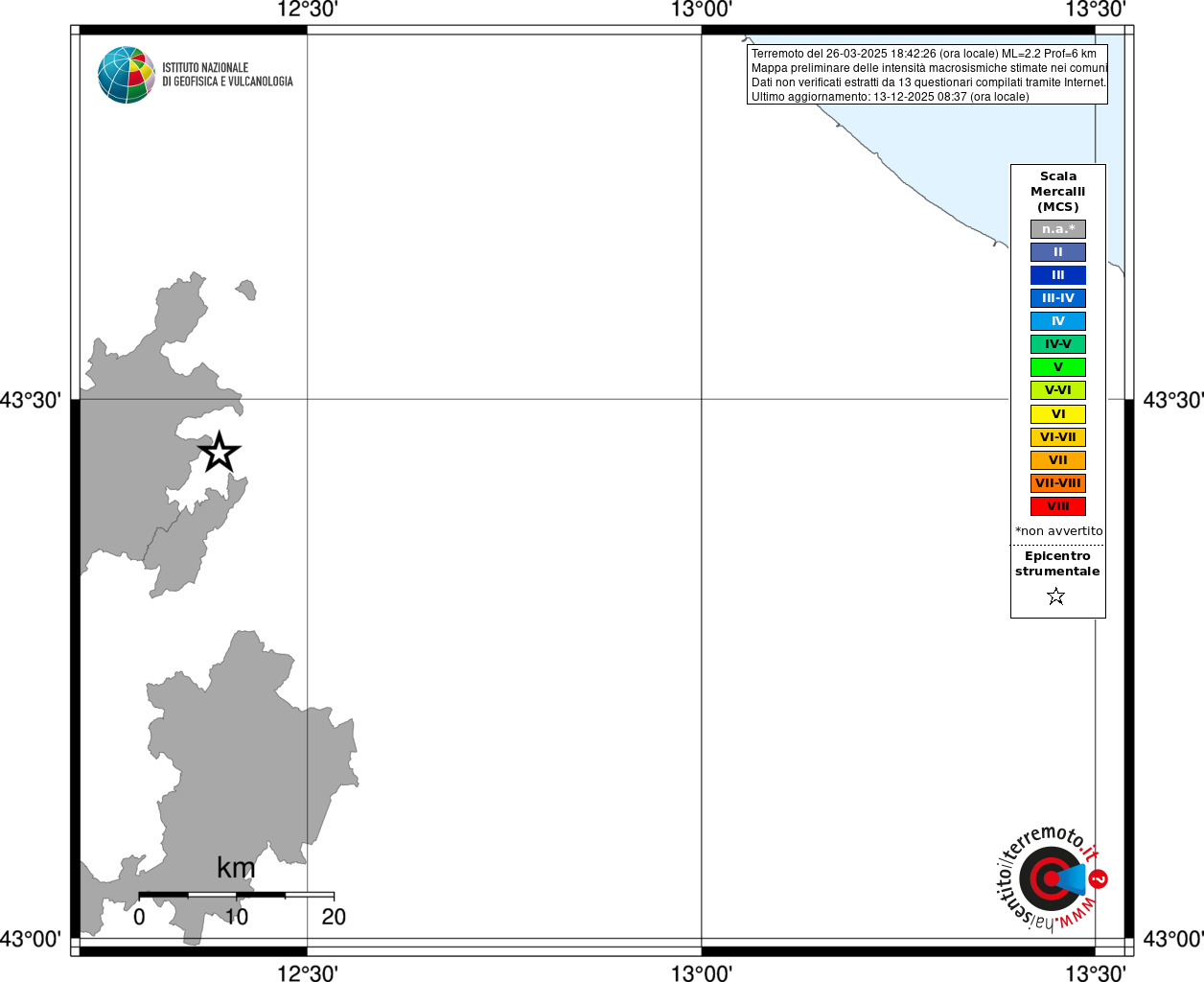Click the bottom 12°30' longitude label
Viewport: 1204px width, 982px height.
[x=307, y=973]
